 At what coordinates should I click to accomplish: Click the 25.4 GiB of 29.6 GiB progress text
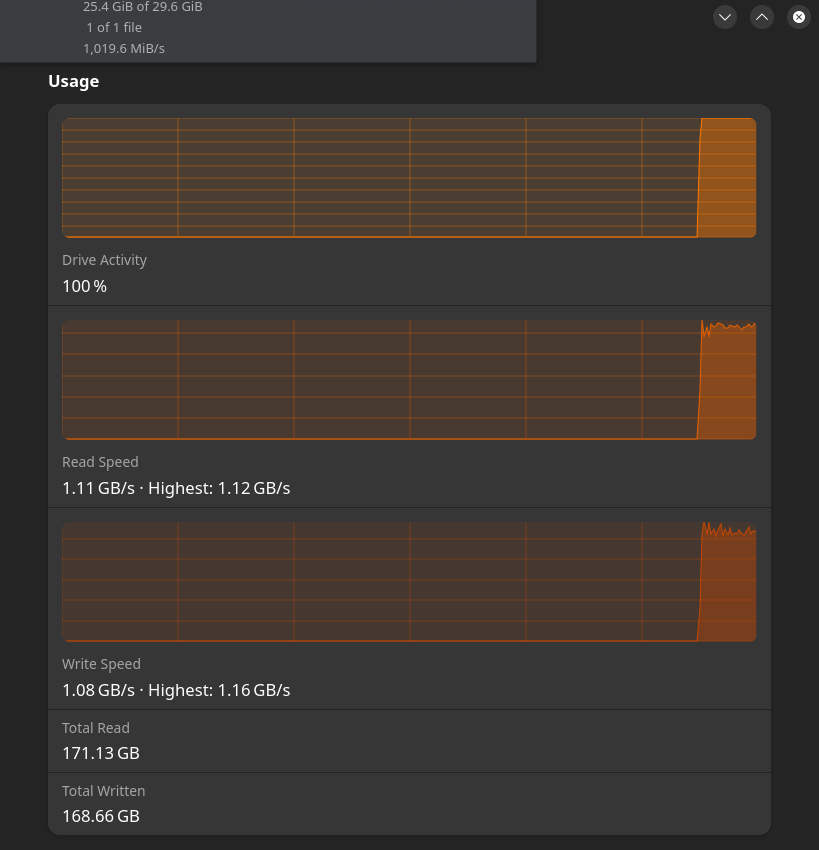pyautogui.click(x=142, y=7)
